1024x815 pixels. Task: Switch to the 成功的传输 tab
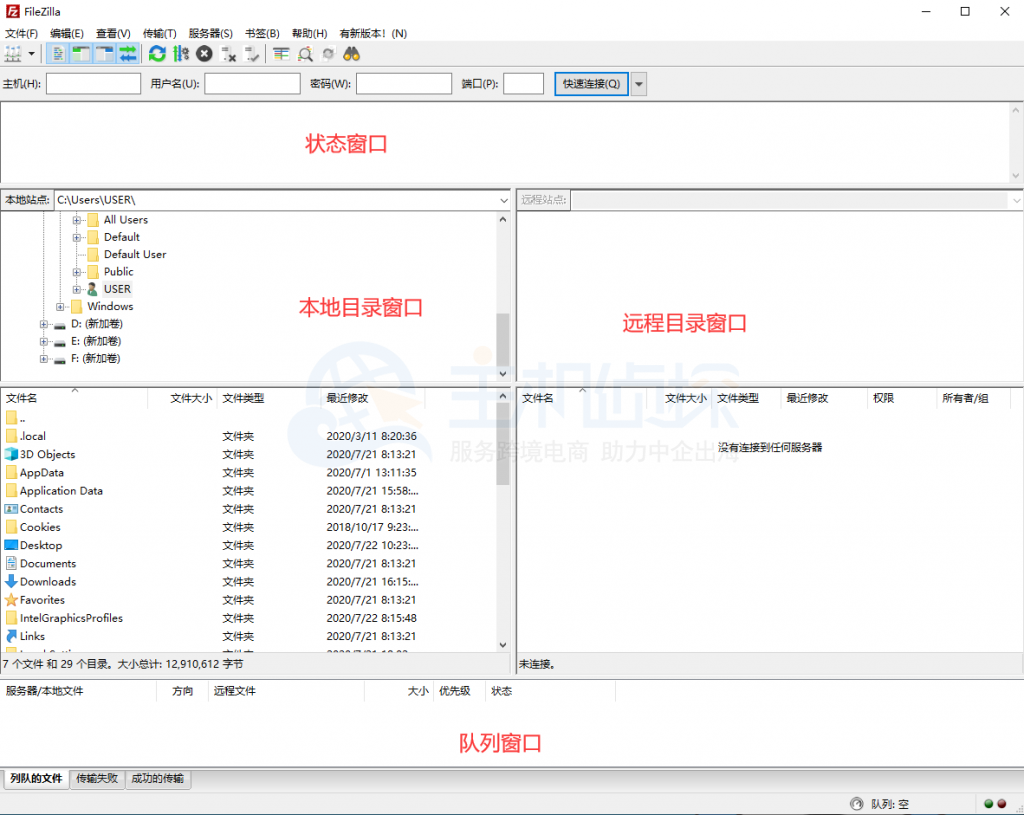158,779
